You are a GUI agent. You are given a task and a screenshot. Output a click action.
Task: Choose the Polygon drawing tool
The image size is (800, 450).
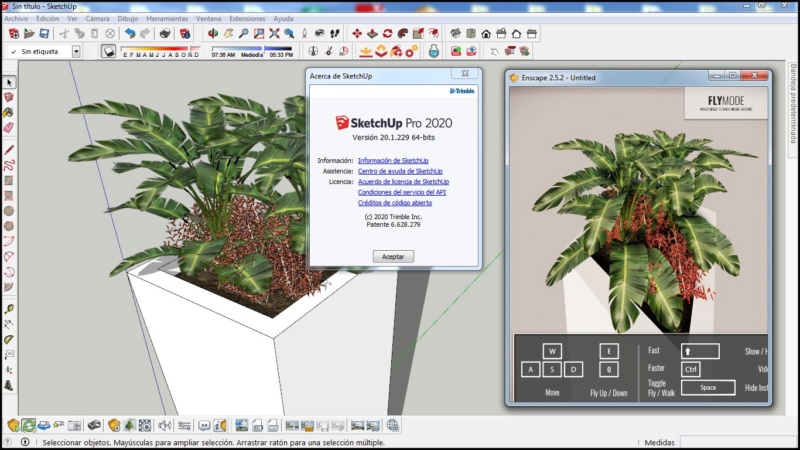pyautogui.click(x=9, y=226)
